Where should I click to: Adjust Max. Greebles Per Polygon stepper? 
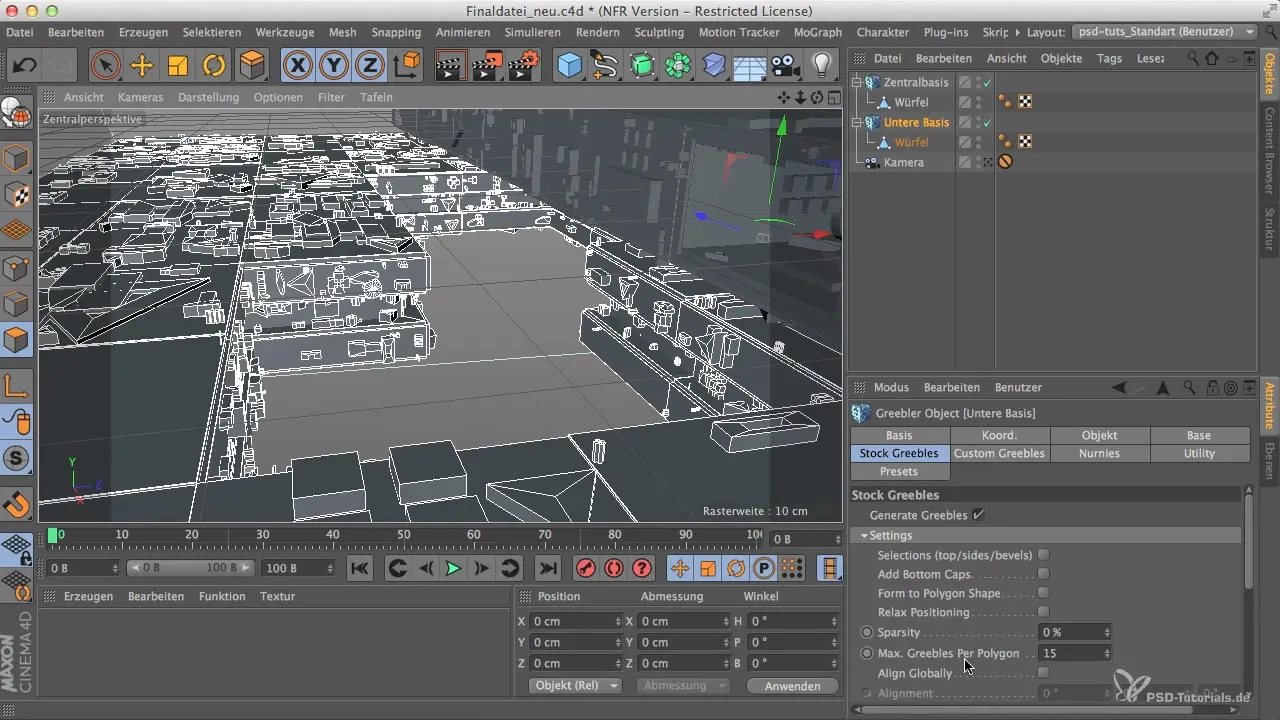(1106, 653)
